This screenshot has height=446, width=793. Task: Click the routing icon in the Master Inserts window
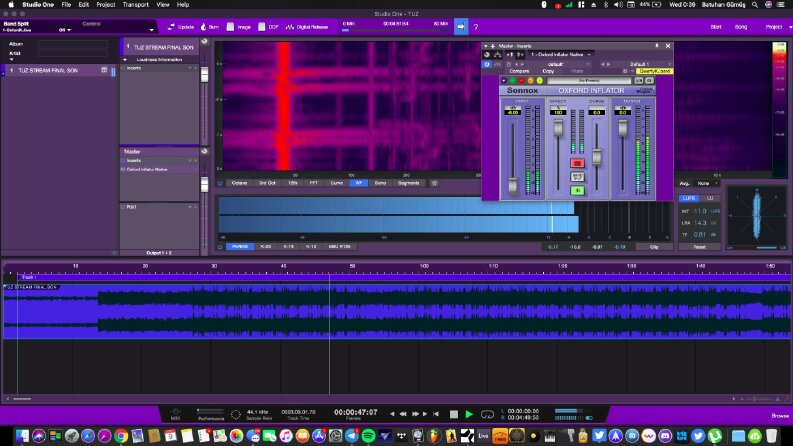pyautogui.click(x=498, y=55)
